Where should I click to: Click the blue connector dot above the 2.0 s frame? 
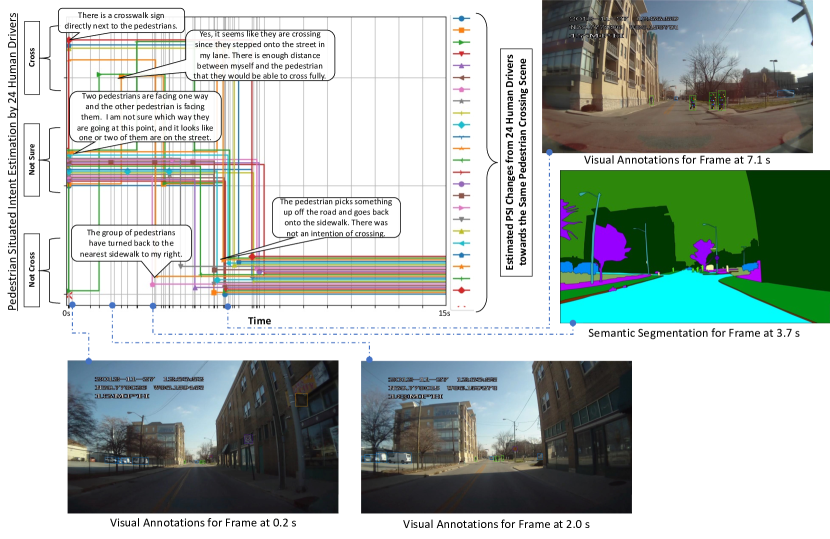tap(369, 360)
